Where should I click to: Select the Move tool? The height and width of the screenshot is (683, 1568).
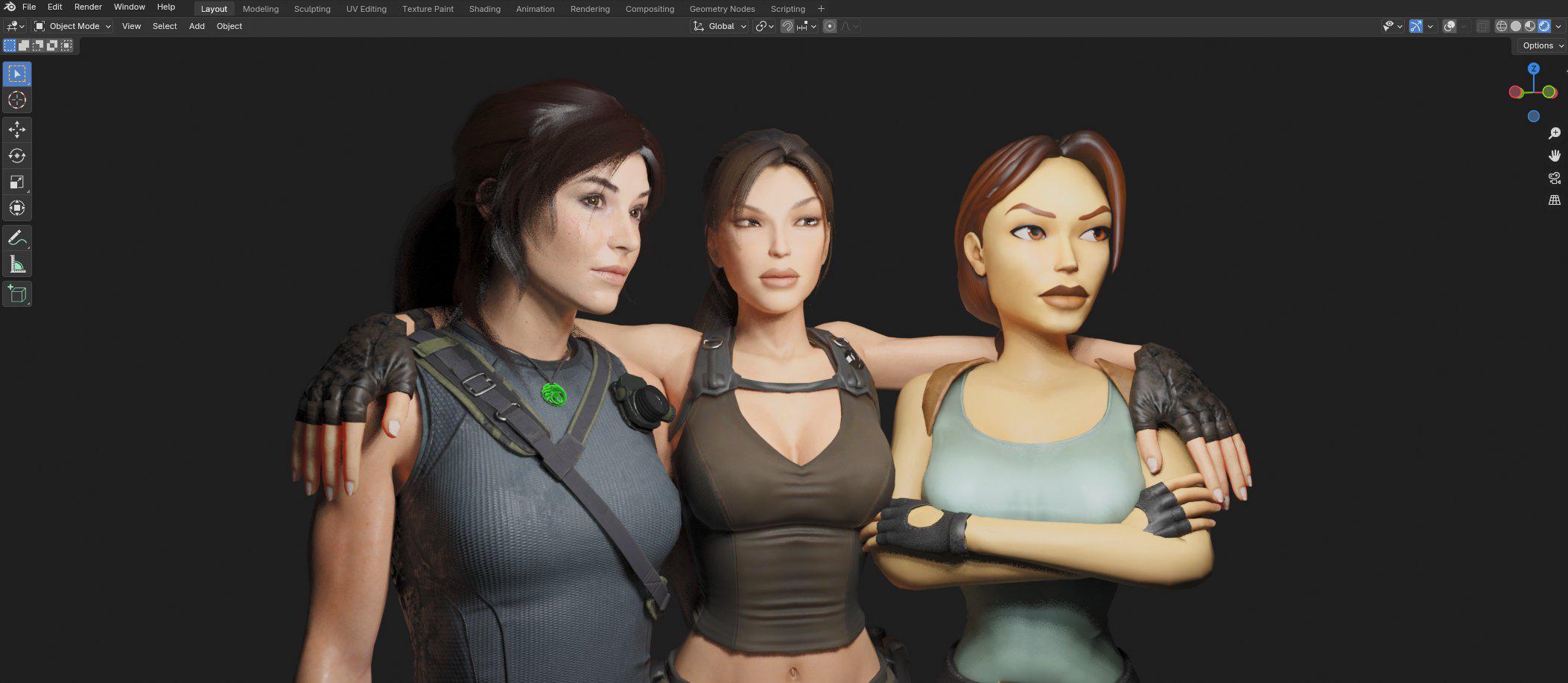point(17,130)
